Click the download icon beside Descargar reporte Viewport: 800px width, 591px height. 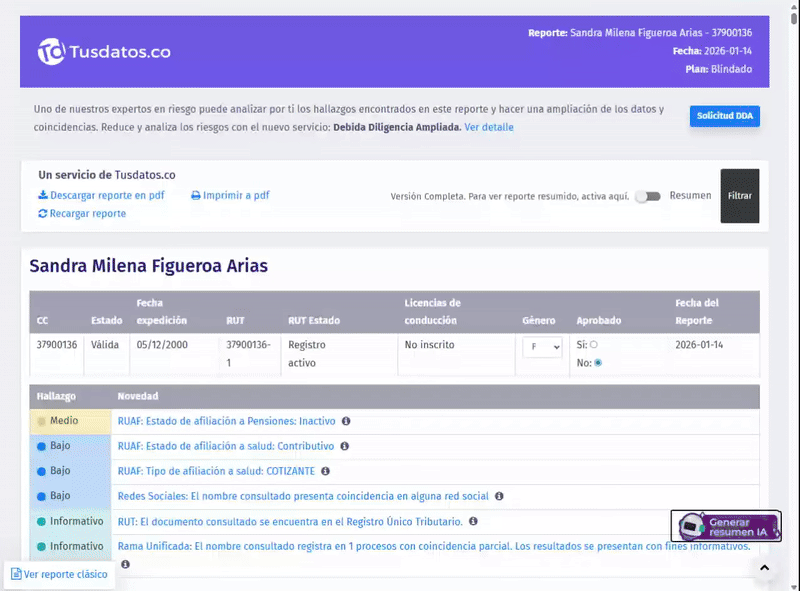(x=43, y=195)
